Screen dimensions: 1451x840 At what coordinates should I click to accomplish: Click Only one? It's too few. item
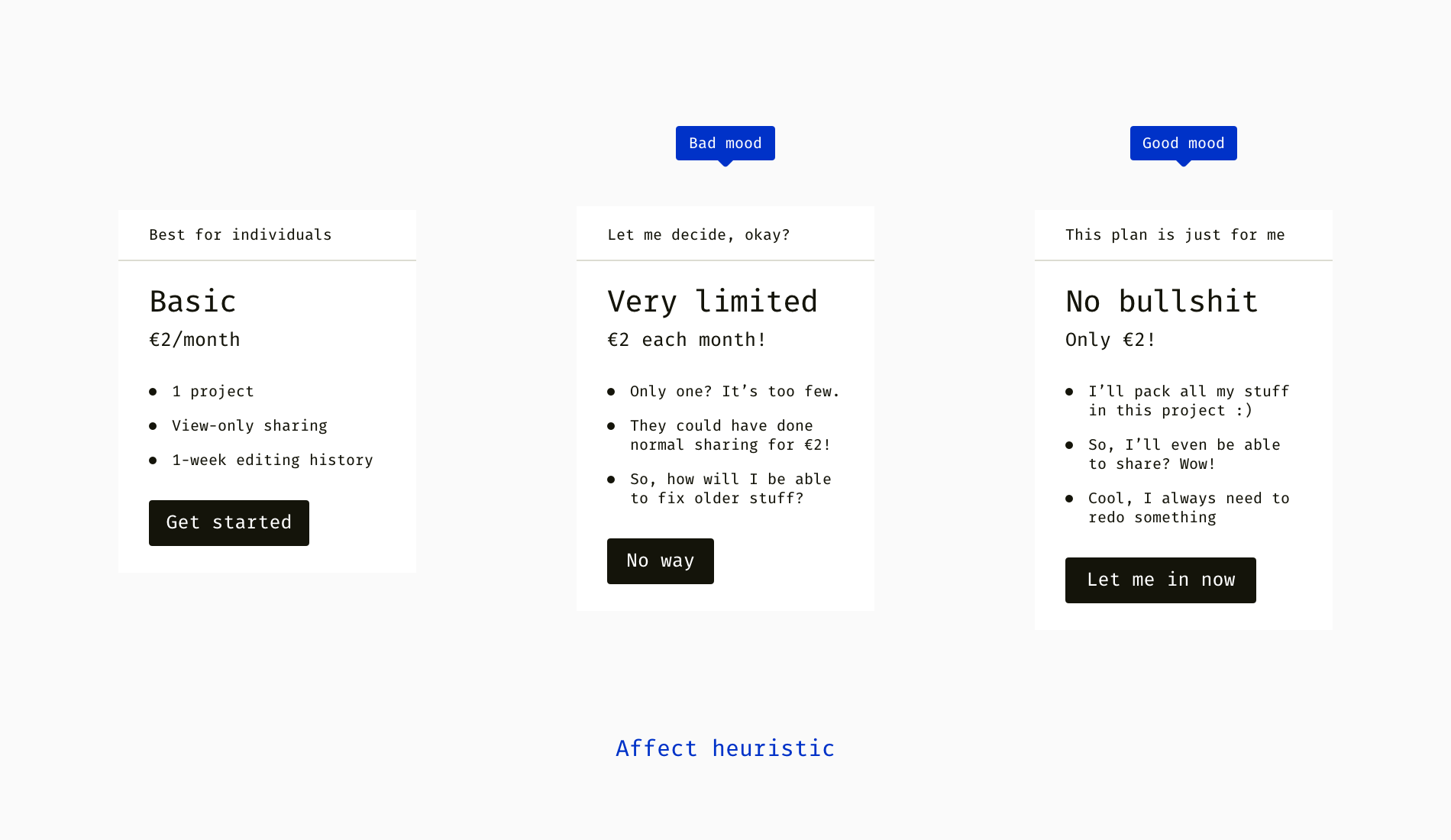coord(735,392)
